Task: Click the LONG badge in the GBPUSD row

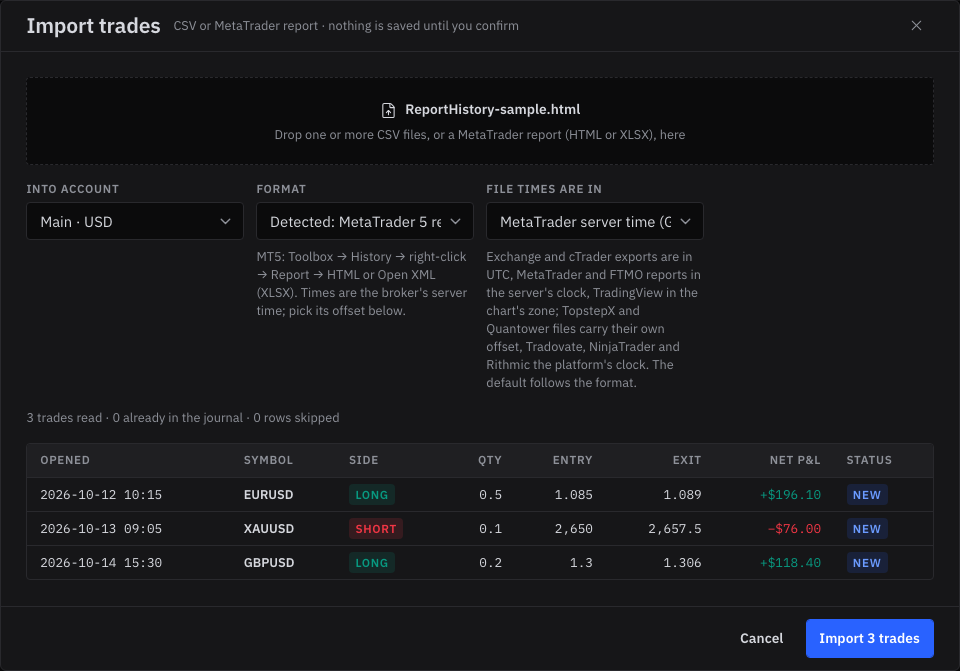Action: pos(372,563)
